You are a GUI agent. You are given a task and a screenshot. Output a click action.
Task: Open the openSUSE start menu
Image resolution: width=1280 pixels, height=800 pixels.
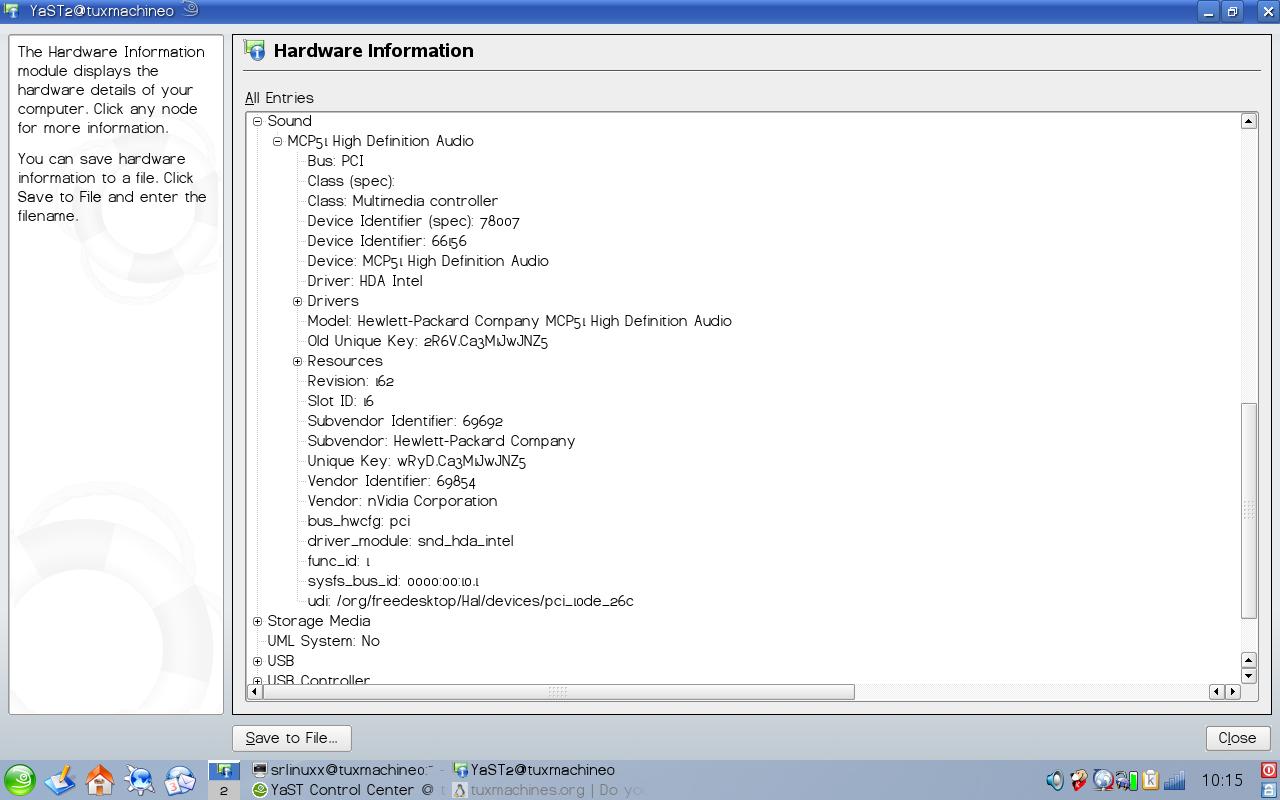(19, 780)
